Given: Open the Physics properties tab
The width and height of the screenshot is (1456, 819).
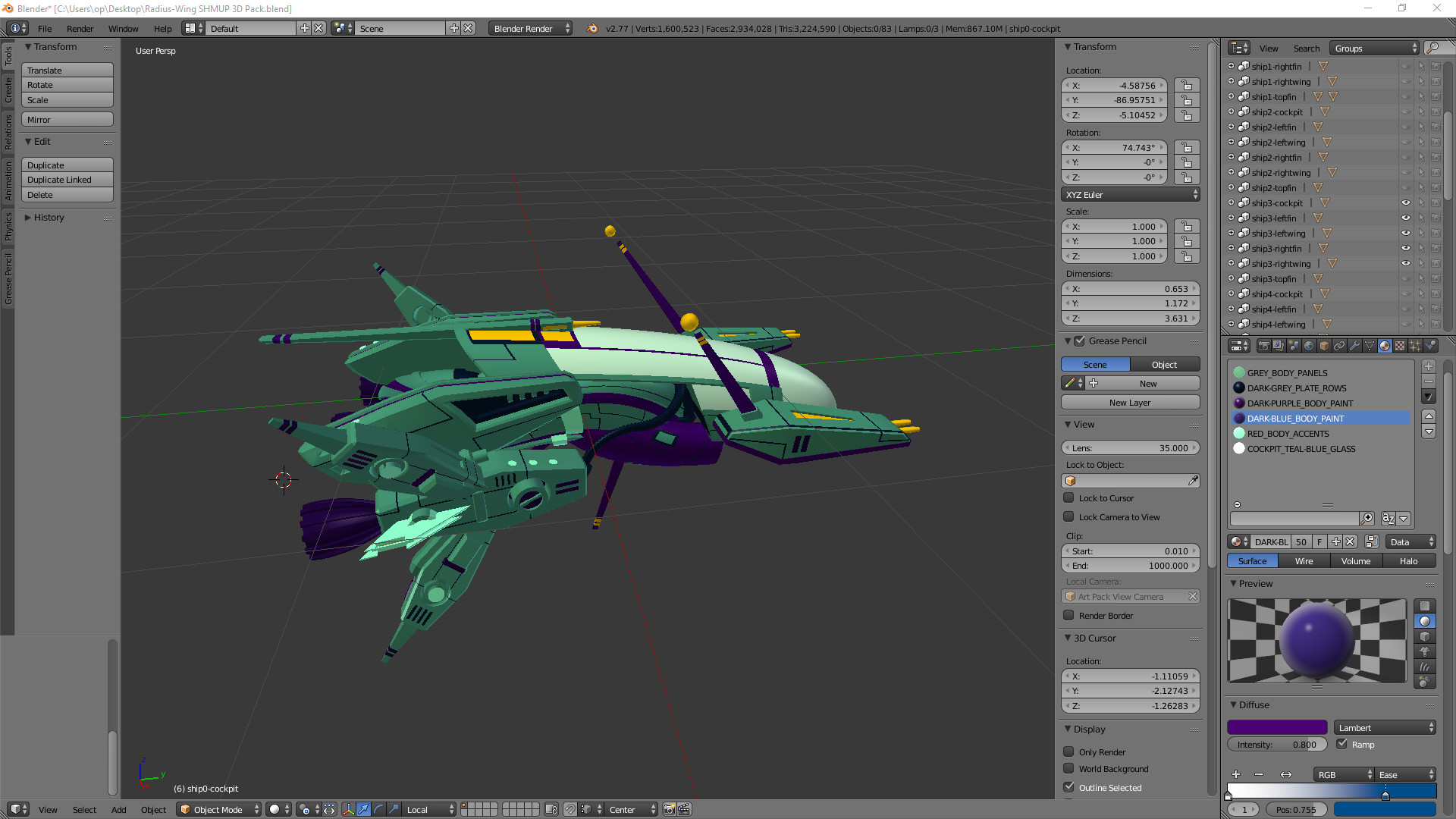Looking at the screenshot, I should pos(1431,347).
